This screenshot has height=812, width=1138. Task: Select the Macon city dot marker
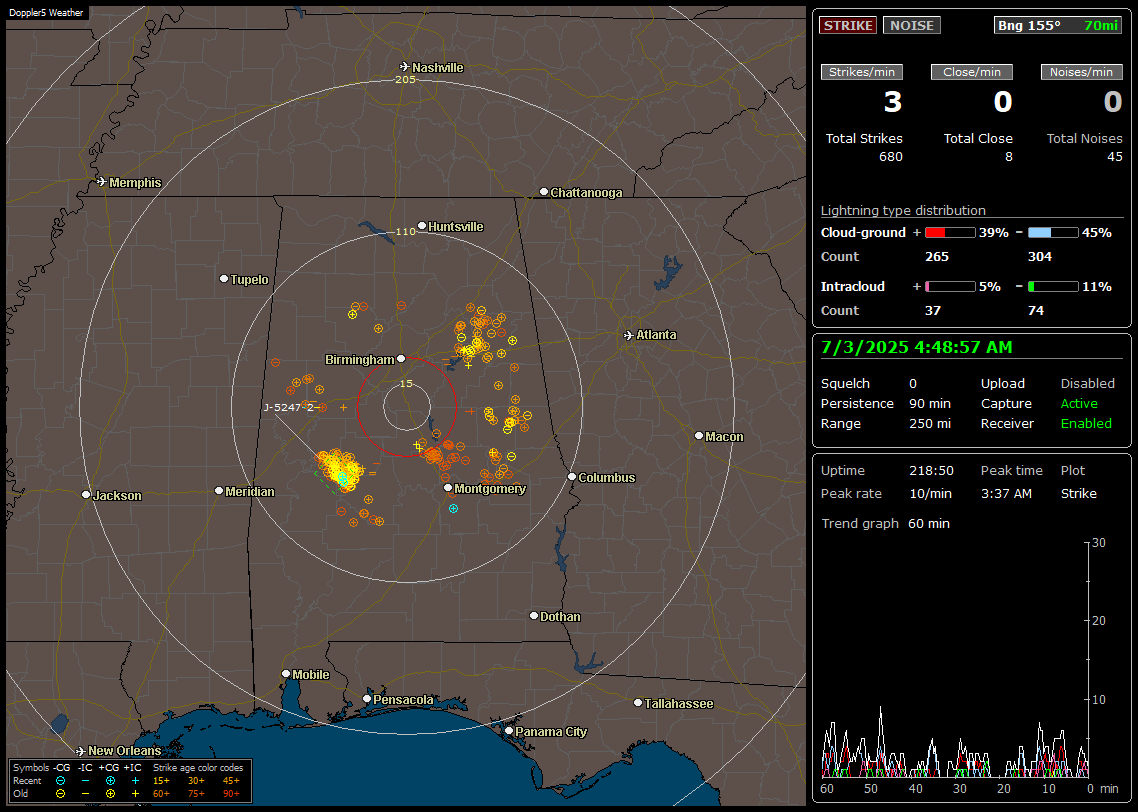[699, 435]
